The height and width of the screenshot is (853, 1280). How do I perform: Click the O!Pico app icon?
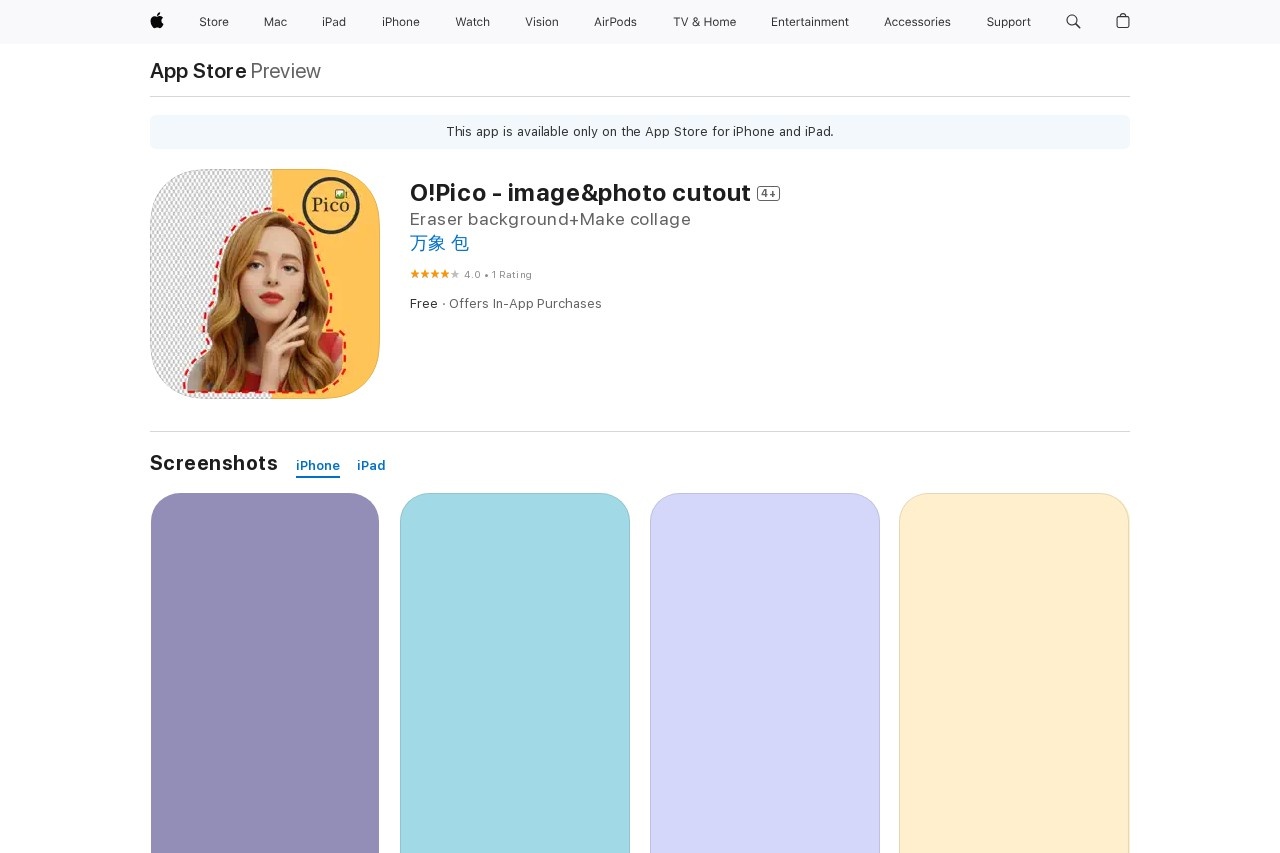click(x=265, y=284)
